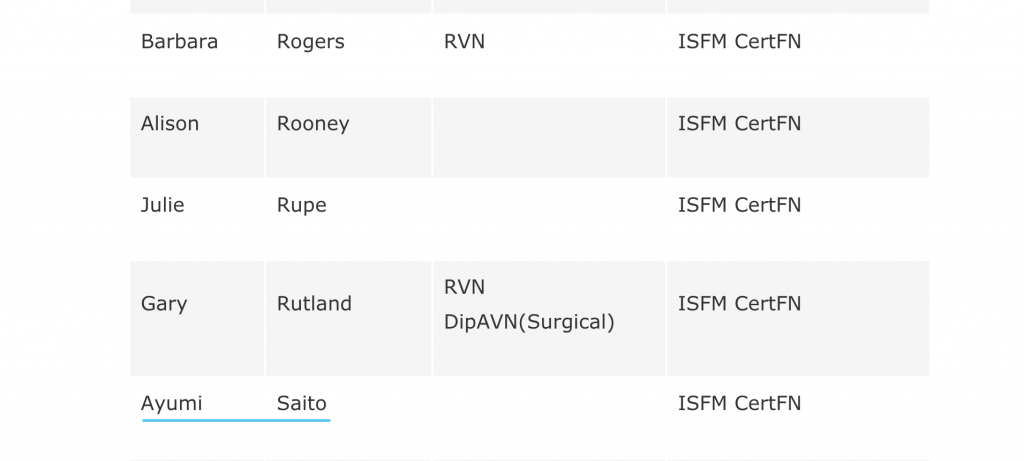Select the surname Rogers cell
Viewport: 1024px width, 461px height.
point(348,56)
